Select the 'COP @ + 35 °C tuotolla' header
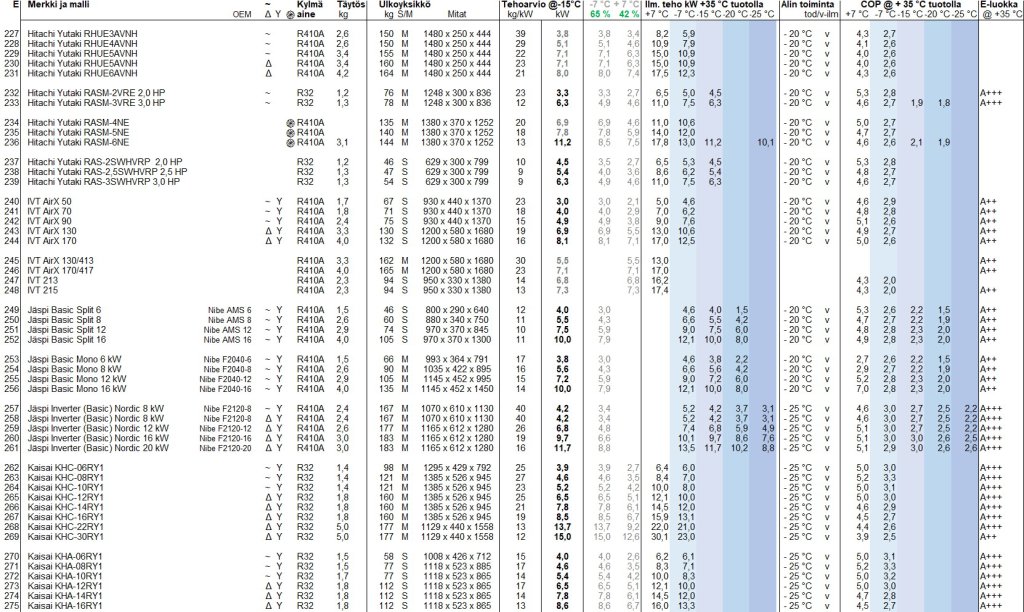This screenshot has height=612, width=1024. tap(910, 5)
